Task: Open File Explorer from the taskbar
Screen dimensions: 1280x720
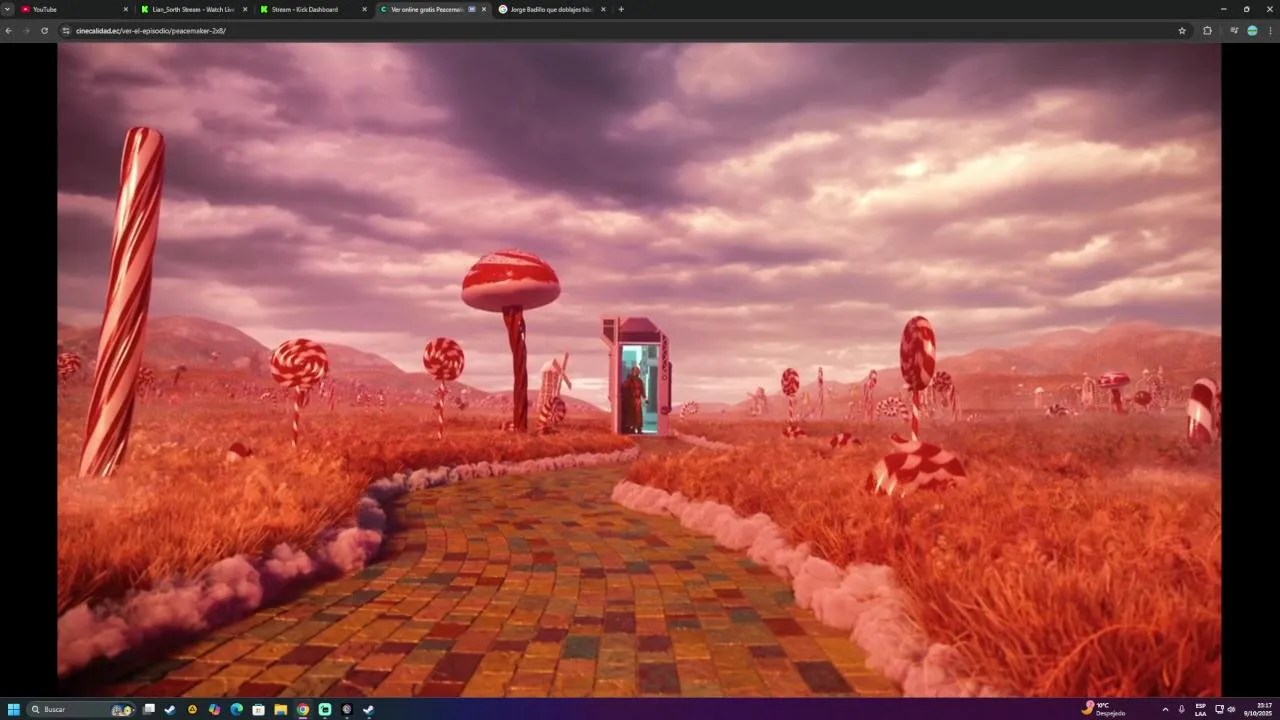Action: [281, 709]
